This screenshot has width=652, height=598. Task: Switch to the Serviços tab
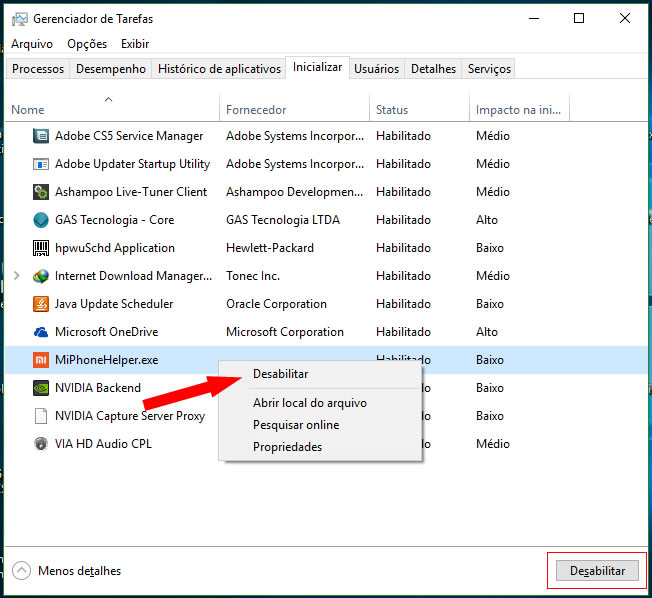[489, 69]
